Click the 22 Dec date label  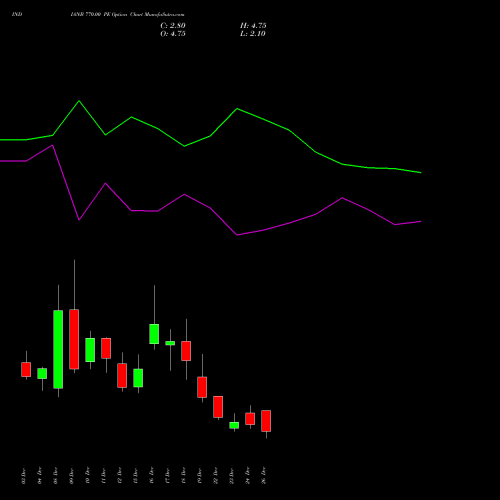point(216,476)
